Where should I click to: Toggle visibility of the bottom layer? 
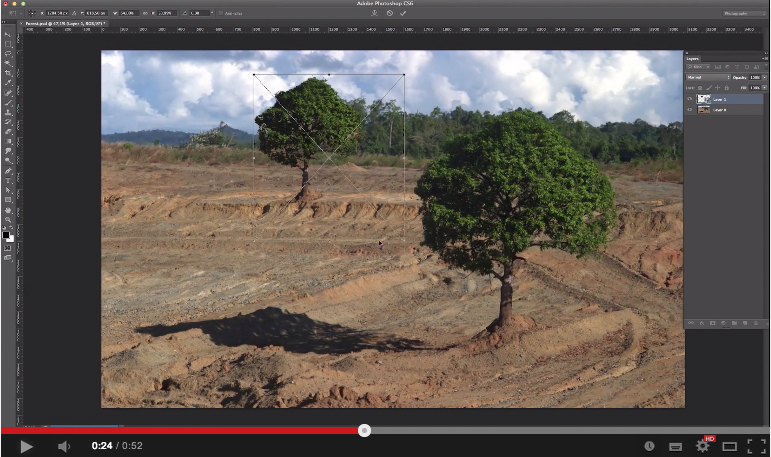coord(690,109)
